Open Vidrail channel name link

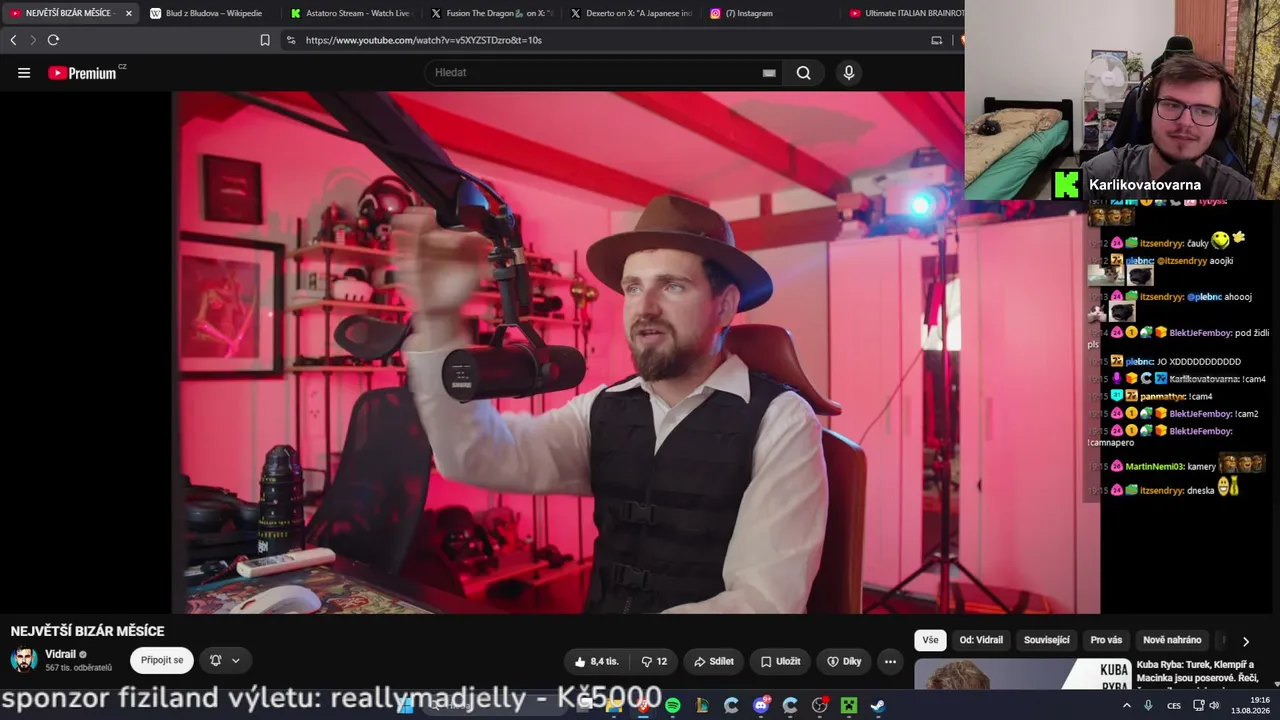point(60,654)
